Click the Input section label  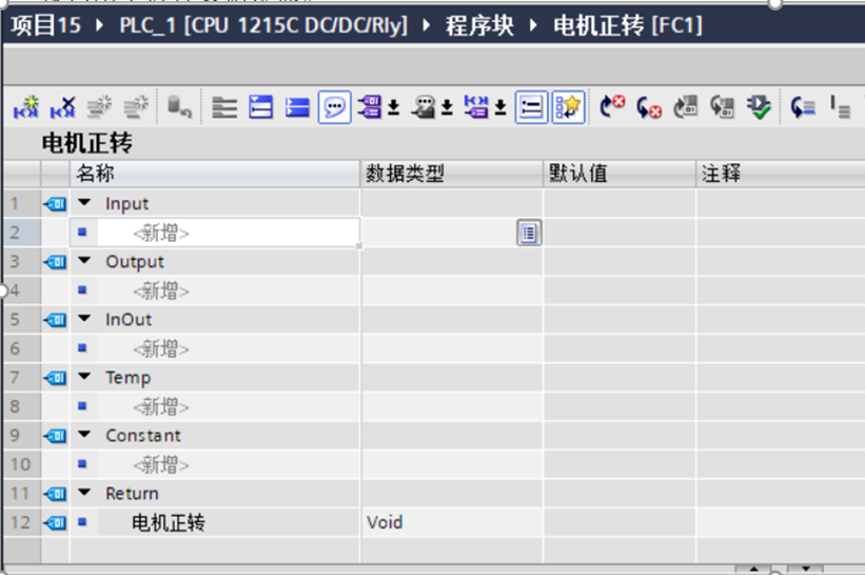[x=127, y=204]
